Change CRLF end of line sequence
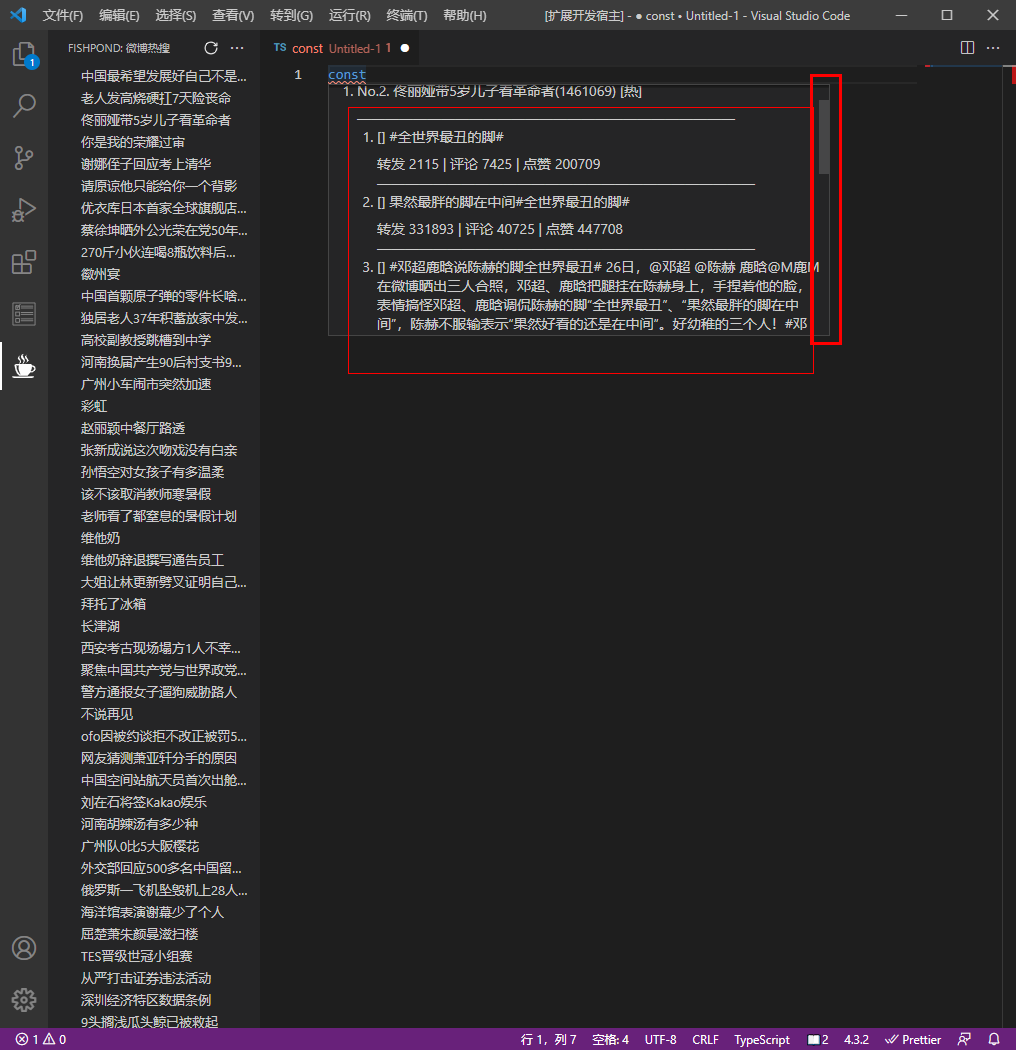Image resolution: width=1016 pixels, height=1050 pixels. [x=705, y=1039]
